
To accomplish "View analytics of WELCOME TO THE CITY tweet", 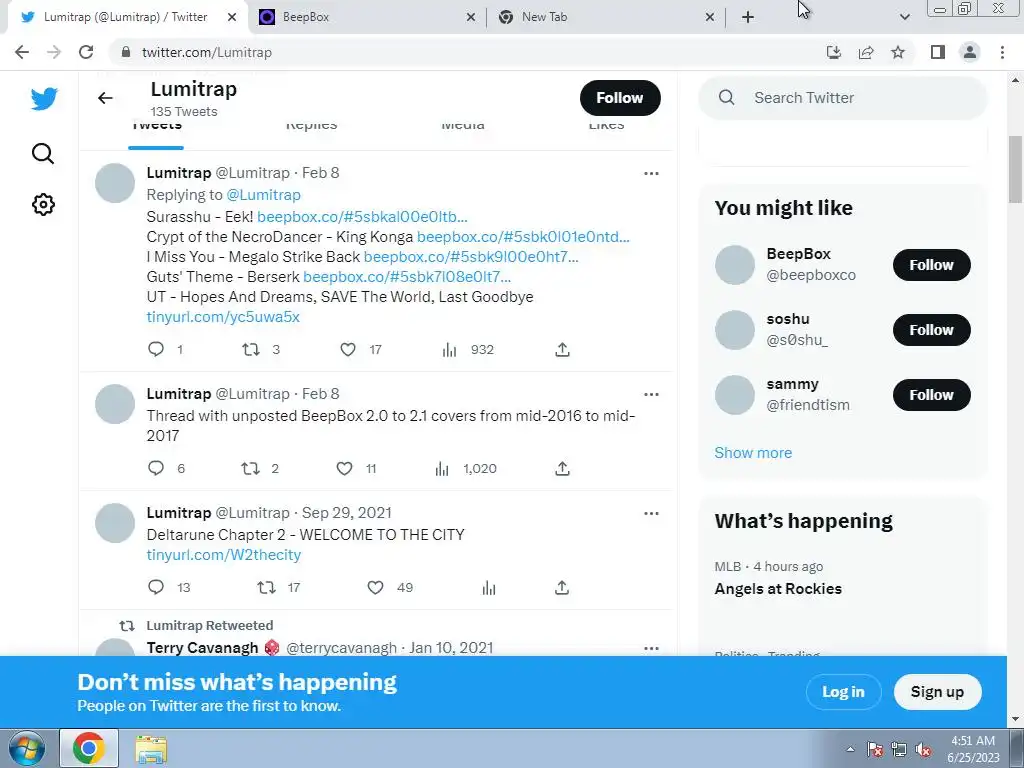I will [489, 588].
